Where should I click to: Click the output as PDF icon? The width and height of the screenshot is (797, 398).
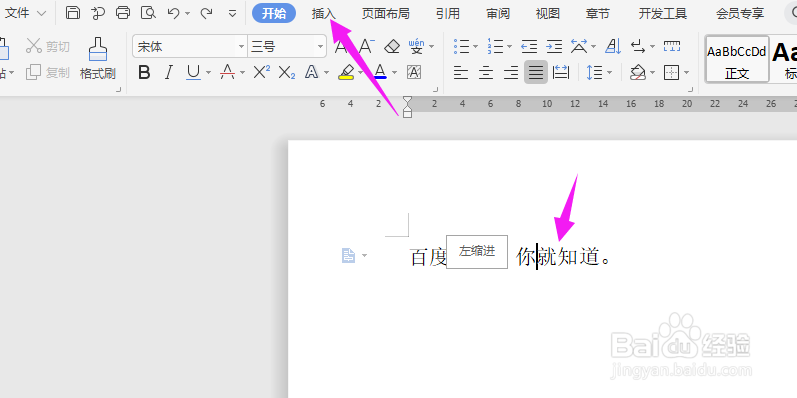tap(98, 13)
